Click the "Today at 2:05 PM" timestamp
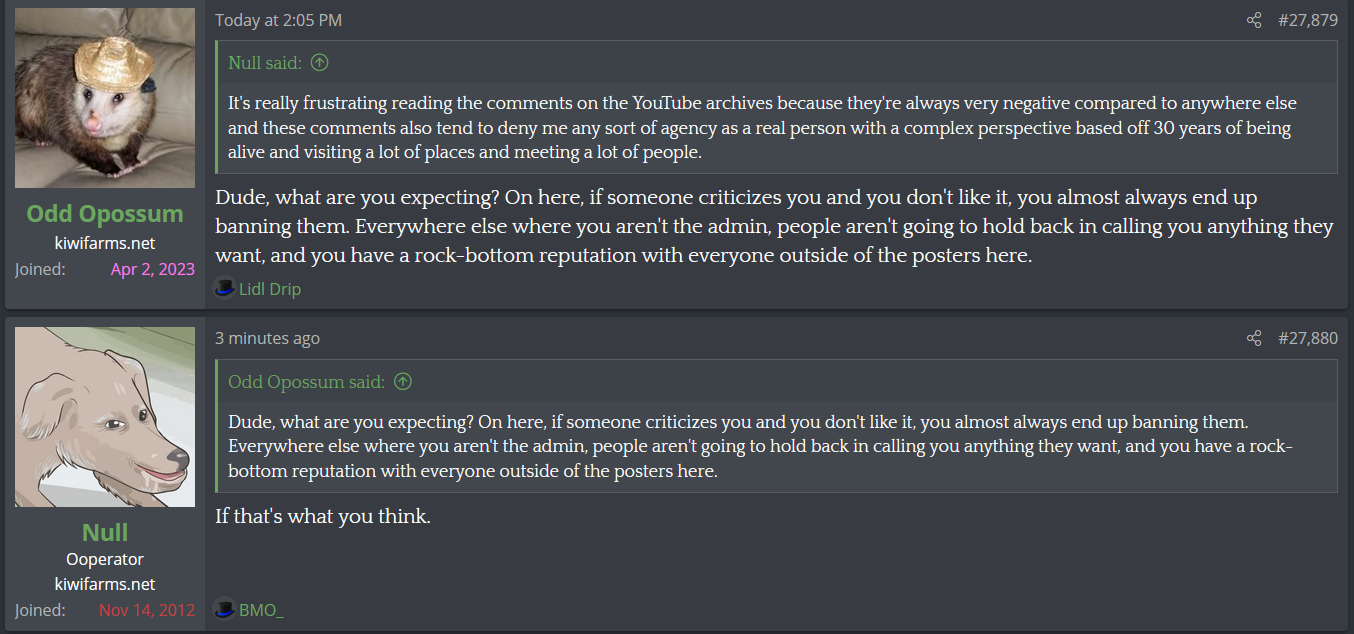Image resolution: width=1354 pixels, height=634 pixels. click(278, 20)
